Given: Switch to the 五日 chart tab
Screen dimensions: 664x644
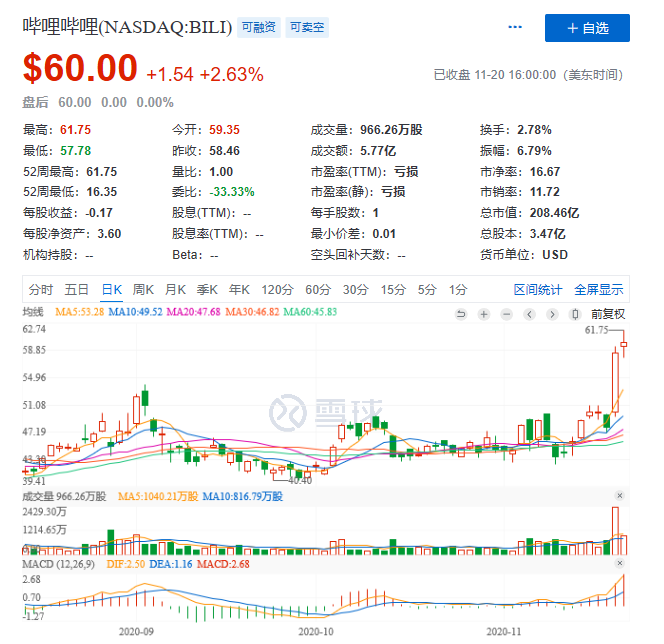Looking at the screenshot, I should (77, 290).
